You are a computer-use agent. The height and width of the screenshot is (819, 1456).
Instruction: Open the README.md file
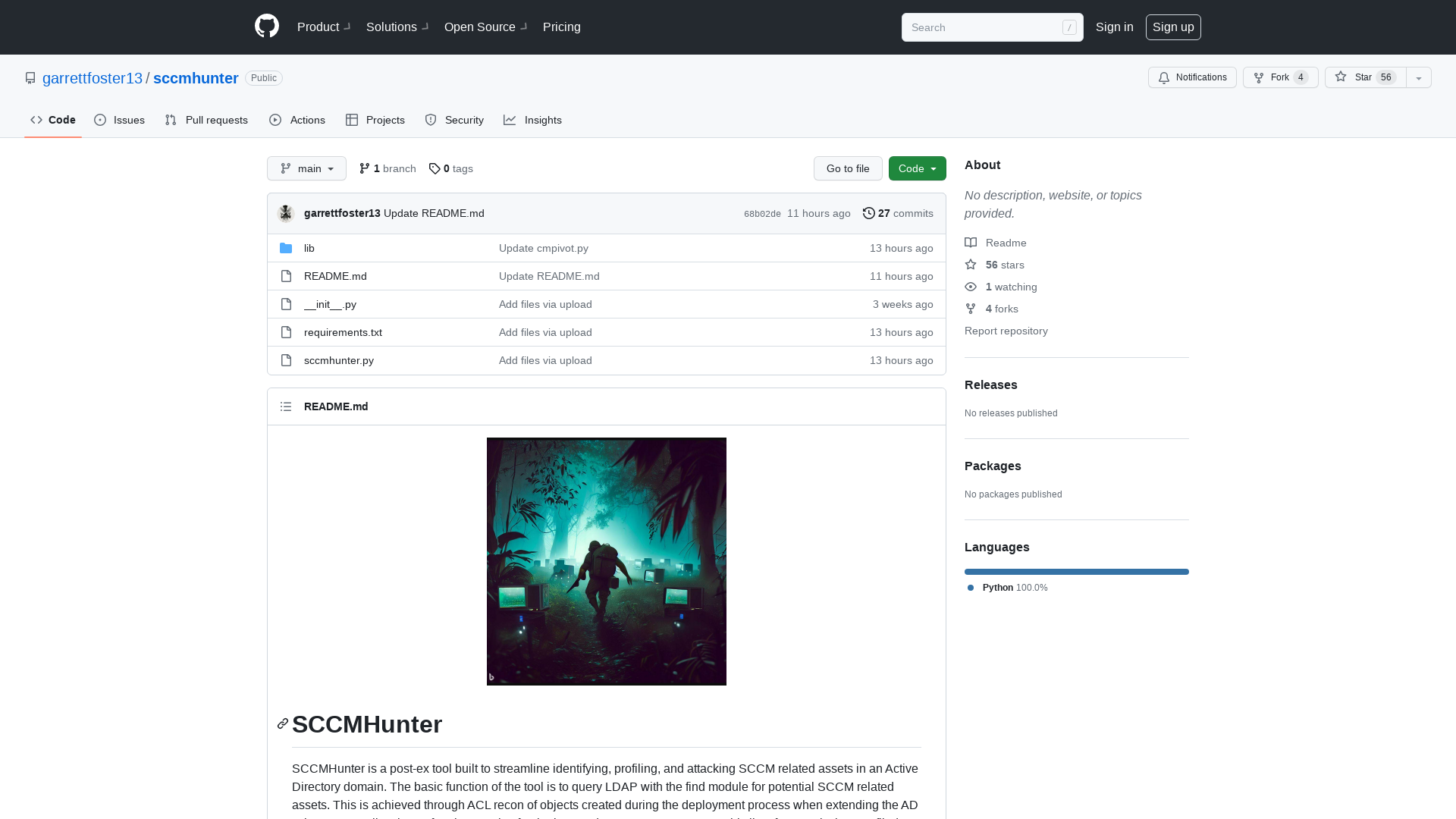335,276
